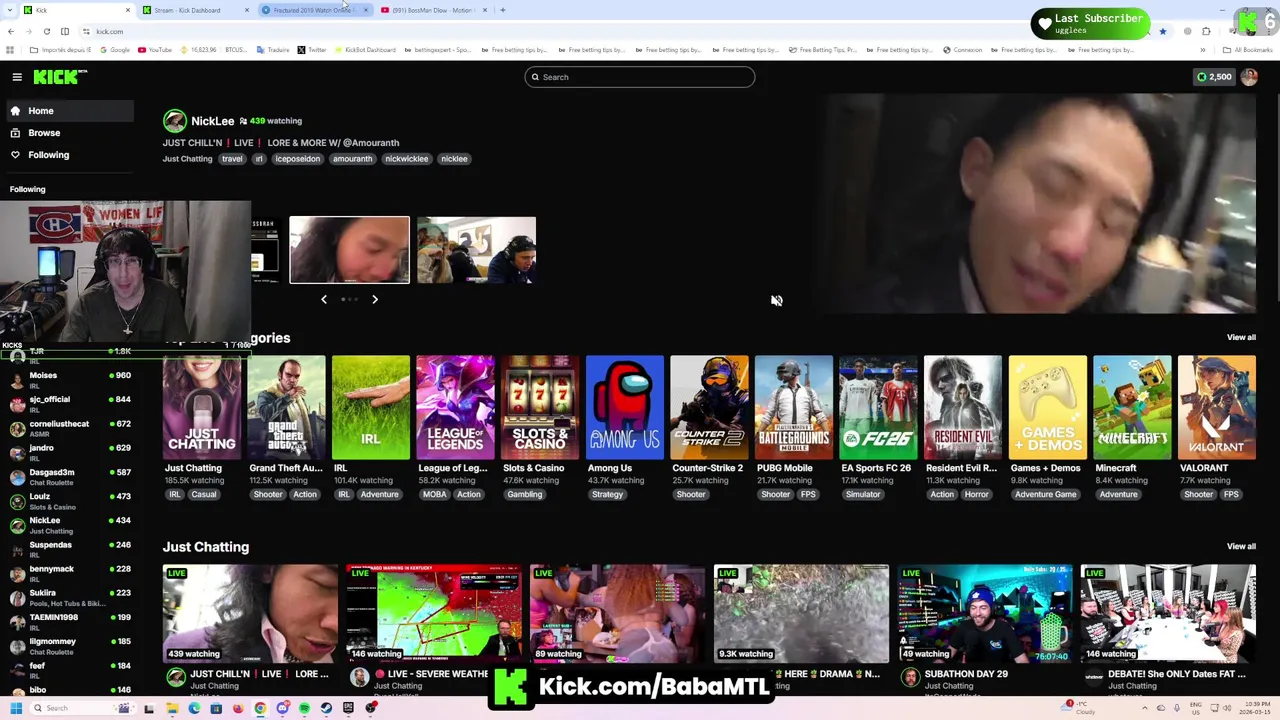Open the IRL grass category card
This screenshot has width=1280, height=720.
(x=371, y=408)
